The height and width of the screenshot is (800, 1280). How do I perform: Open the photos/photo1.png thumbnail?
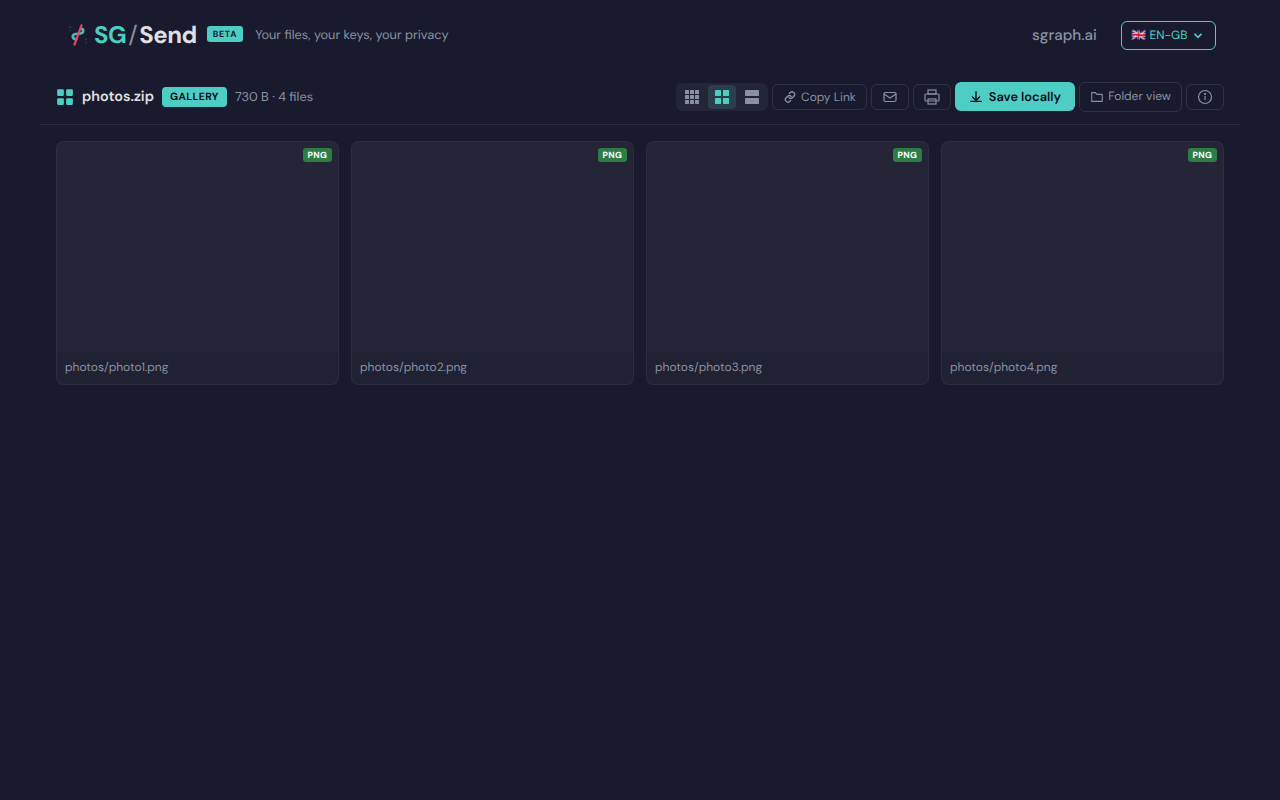(x=197, y=250)
